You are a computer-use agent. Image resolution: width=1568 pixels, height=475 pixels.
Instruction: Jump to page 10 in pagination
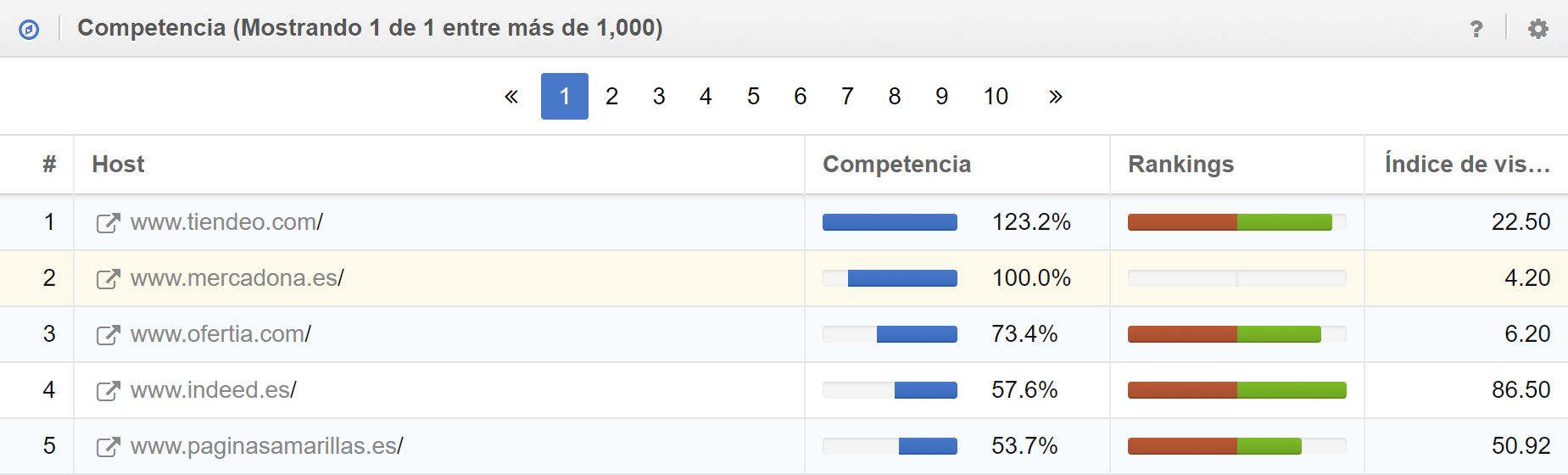tap(996, 97)
